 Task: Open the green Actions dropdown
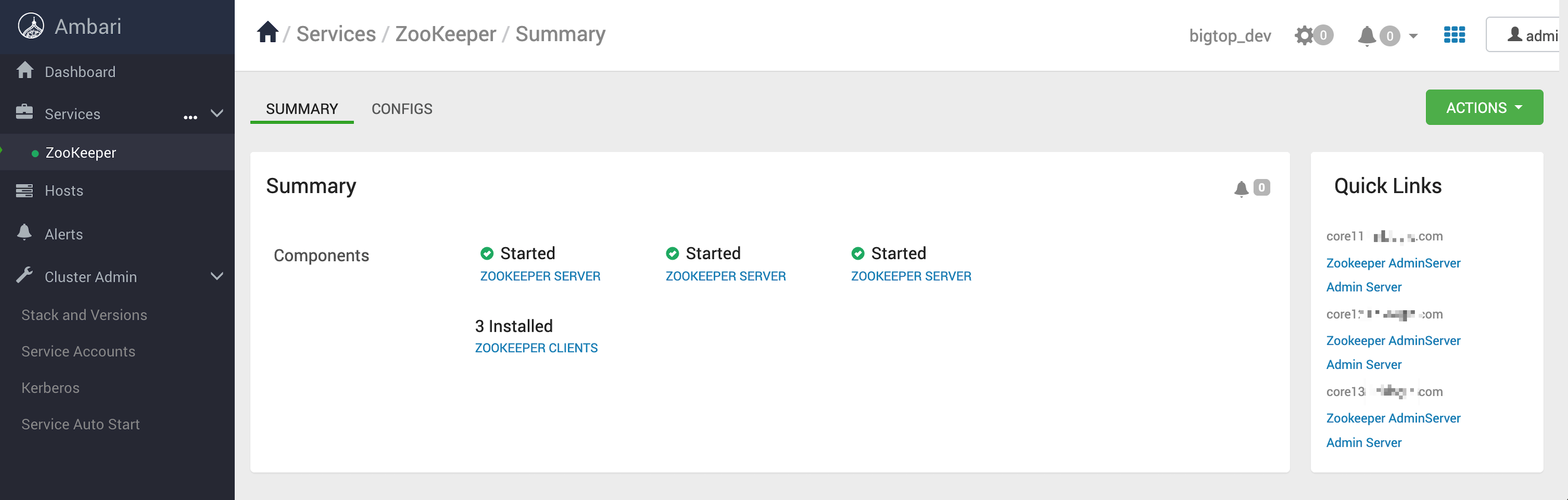pyautogui.click(x=1483, y=108)
